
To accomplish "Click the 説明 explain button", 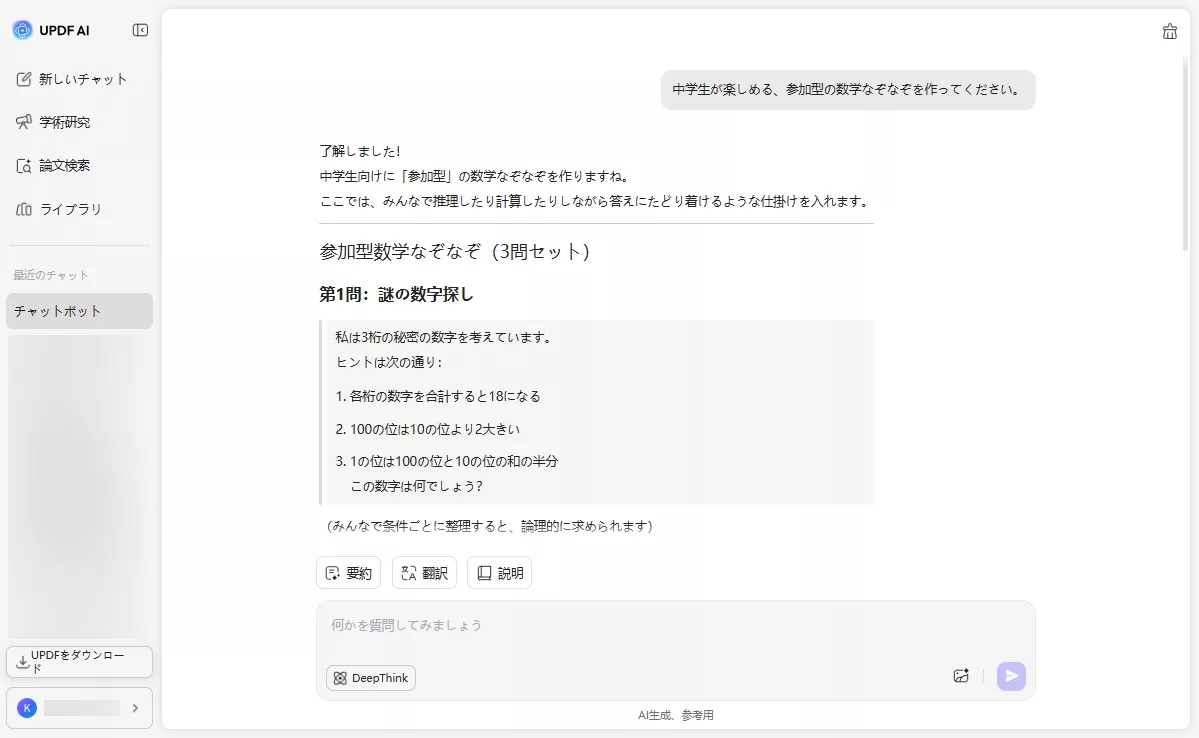I will point(499,573).
